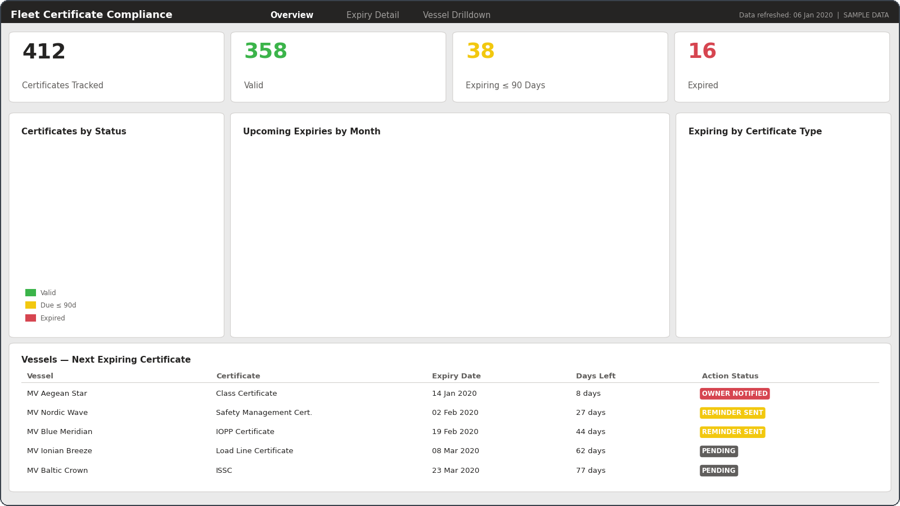Click the Data refreshed 06 Jan 2020 text
The image size is (900, 506).
pos(785,15)
